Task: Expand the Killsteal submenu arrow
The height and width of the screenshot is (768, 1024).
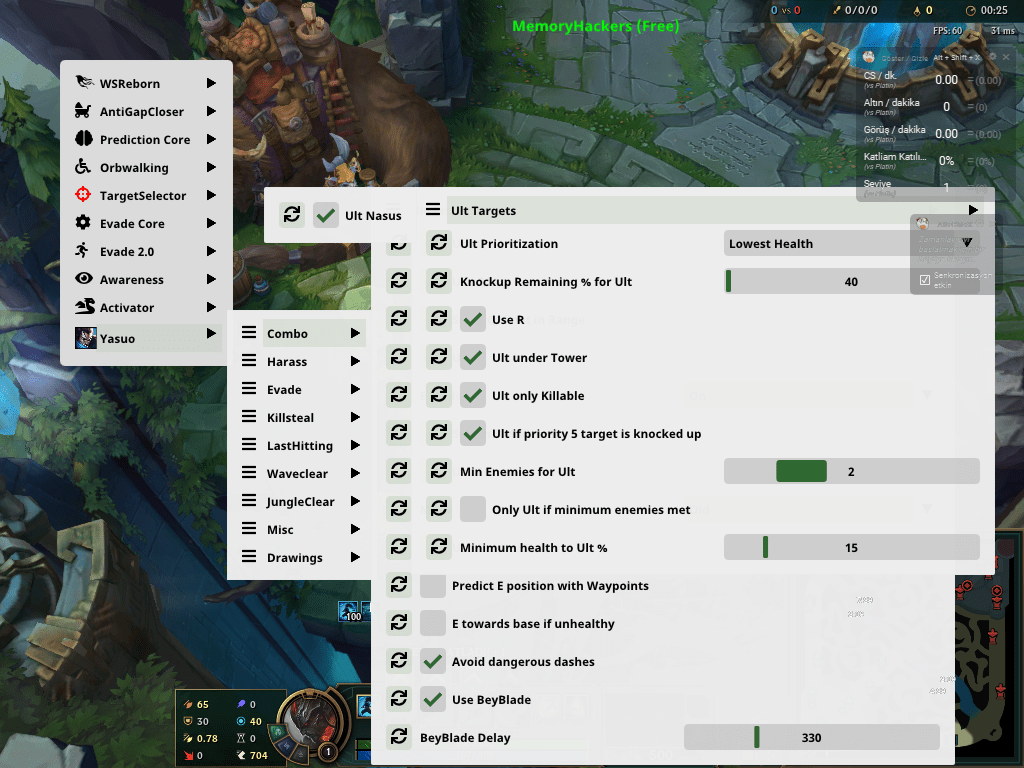Action: (355, 417)
